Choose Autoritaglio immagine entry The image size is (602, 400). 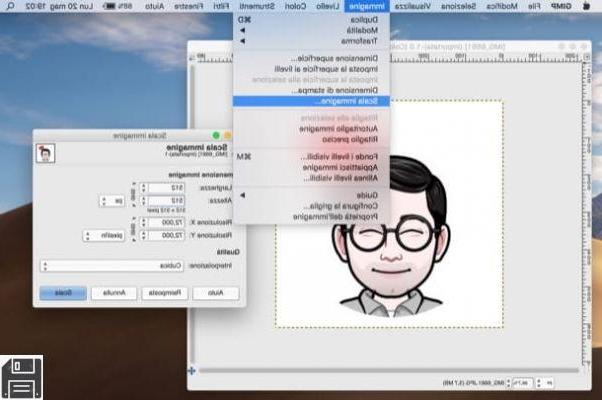coord(311,129)
